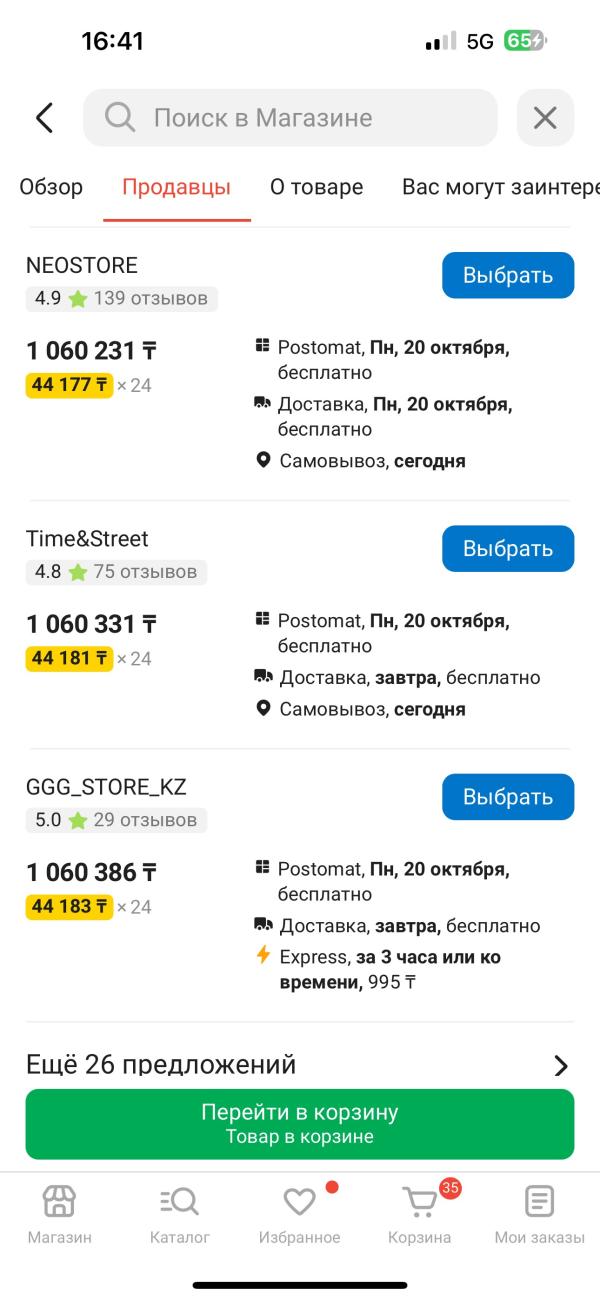The height and width of the screenshot is (1300, 600).
Task: Switch to the Обзор tab
Action: point(51,187)
